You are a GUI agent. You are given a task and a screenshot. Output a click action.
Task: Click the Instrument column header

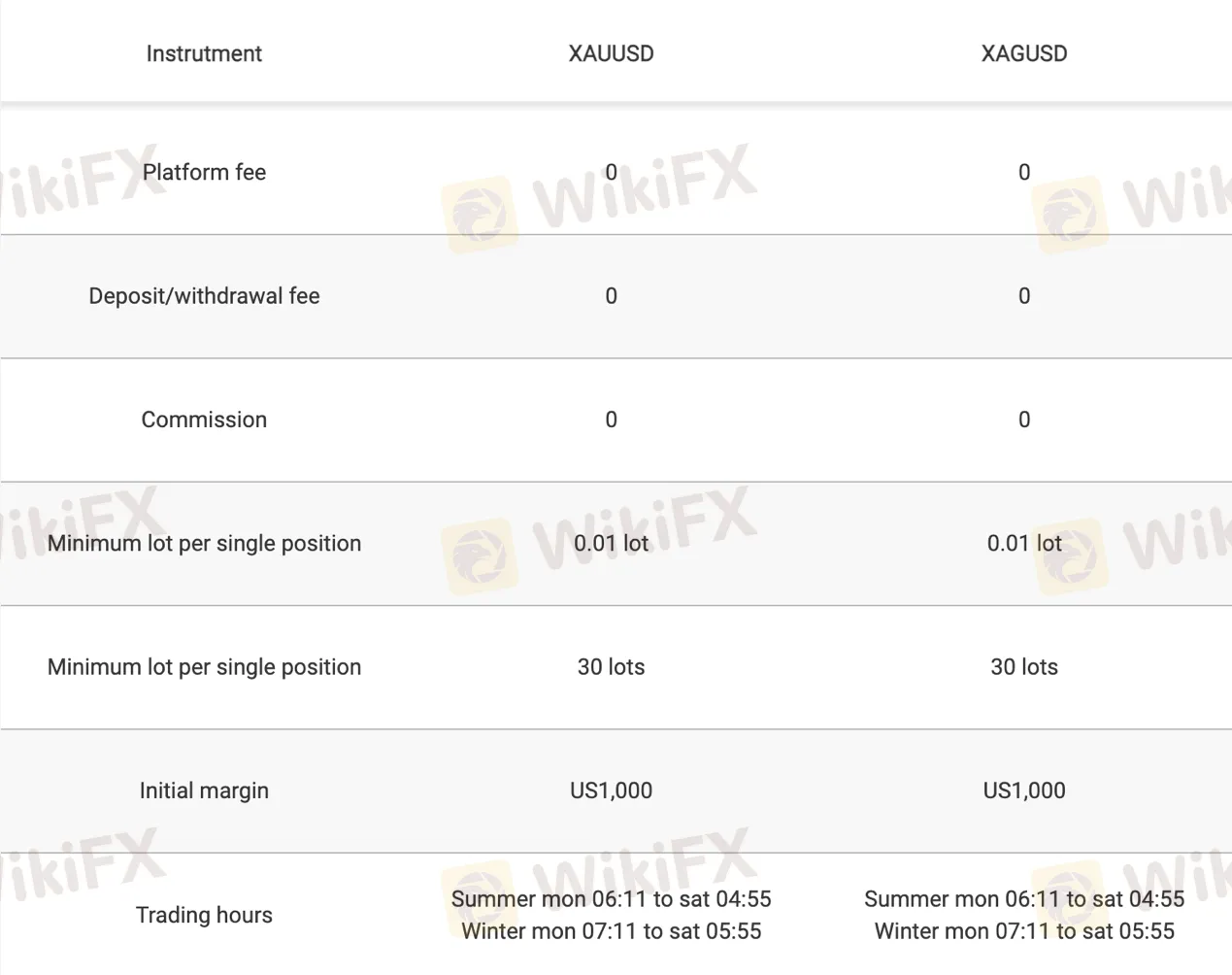coord(204,53)
